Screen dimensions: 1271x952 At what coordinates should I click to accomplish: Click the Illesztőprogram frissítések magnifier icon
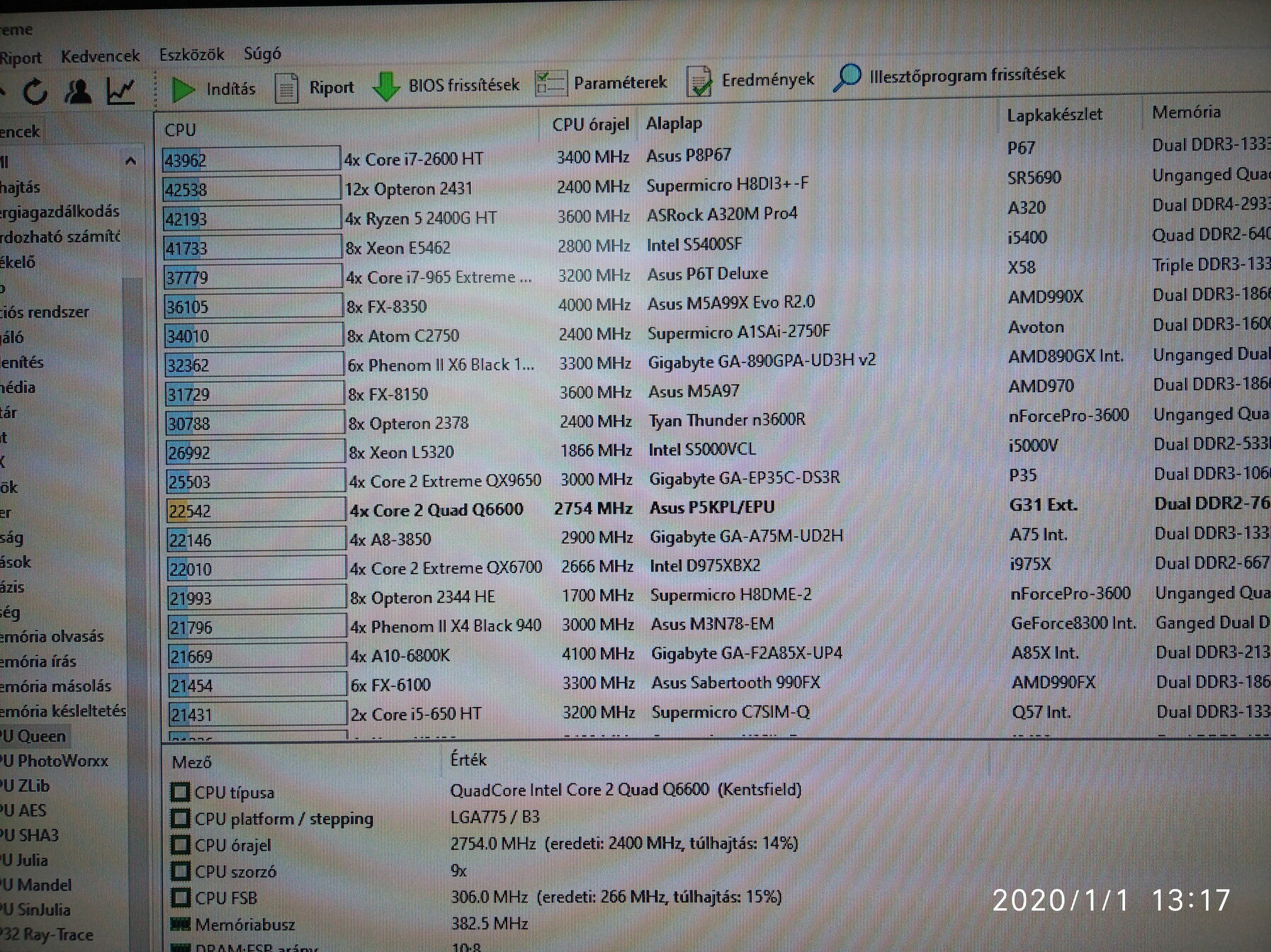click(847, 77)
